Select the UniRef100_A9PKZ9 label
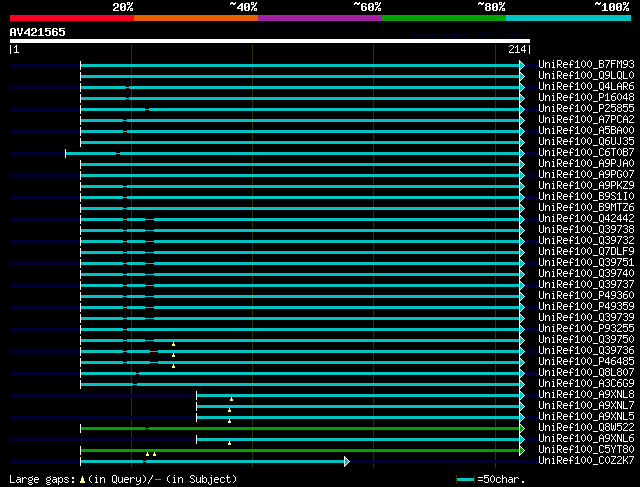 coord(586,186)
